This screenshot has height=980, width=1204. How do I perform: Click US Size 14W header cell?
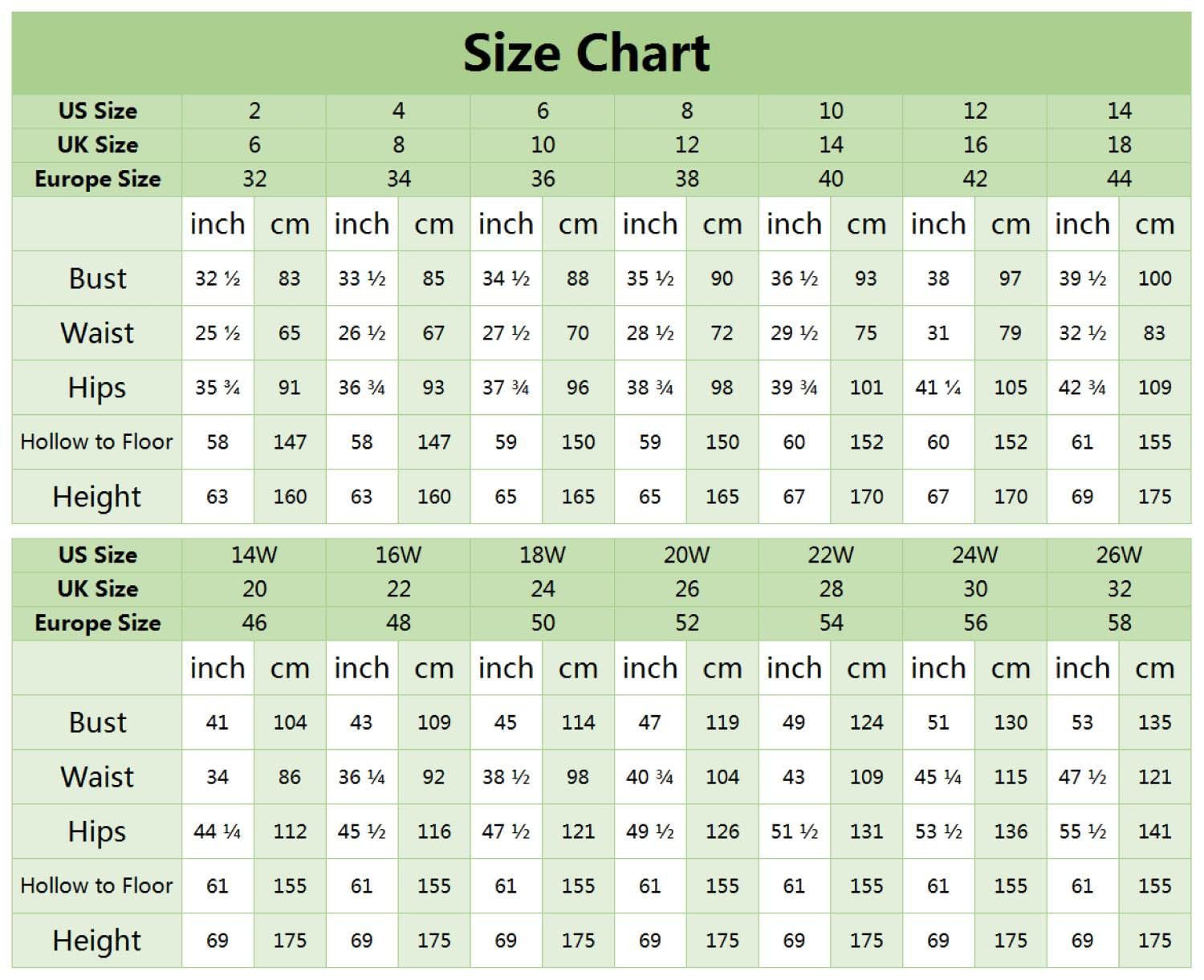pos(254,555)
